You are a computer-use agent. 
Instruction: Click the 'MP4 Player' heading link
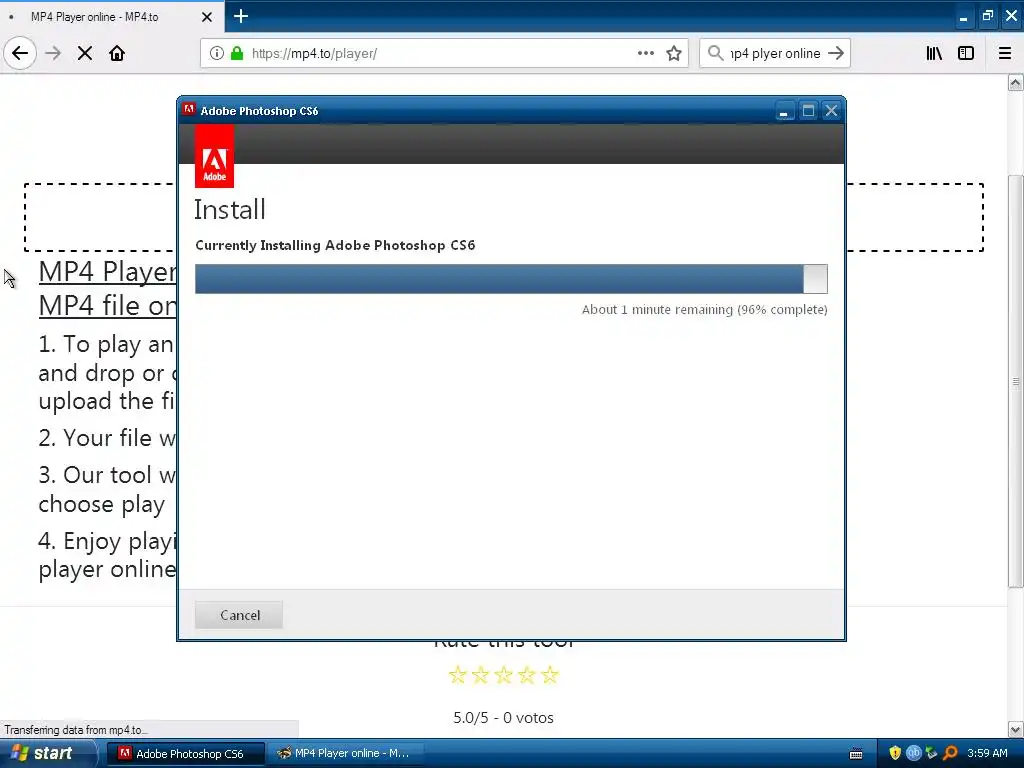click(x=107, y=272)
